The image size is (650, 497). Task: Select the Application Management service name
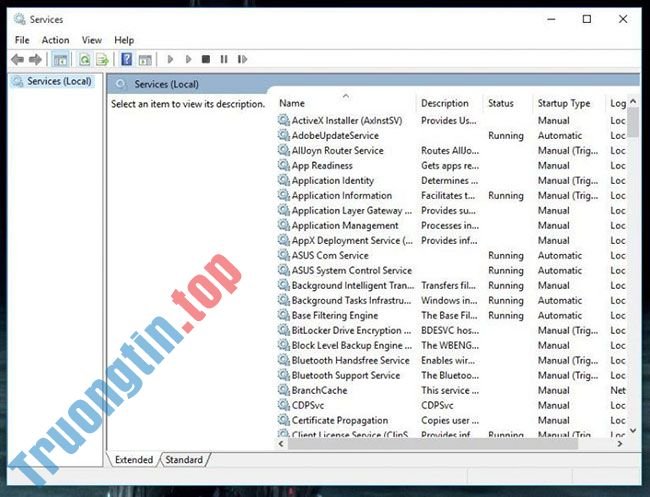345,225
